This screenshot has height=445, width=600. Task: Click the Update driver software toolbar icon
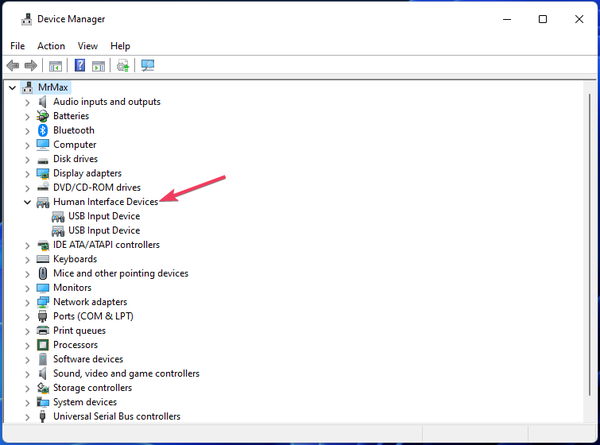pos(122,66)
